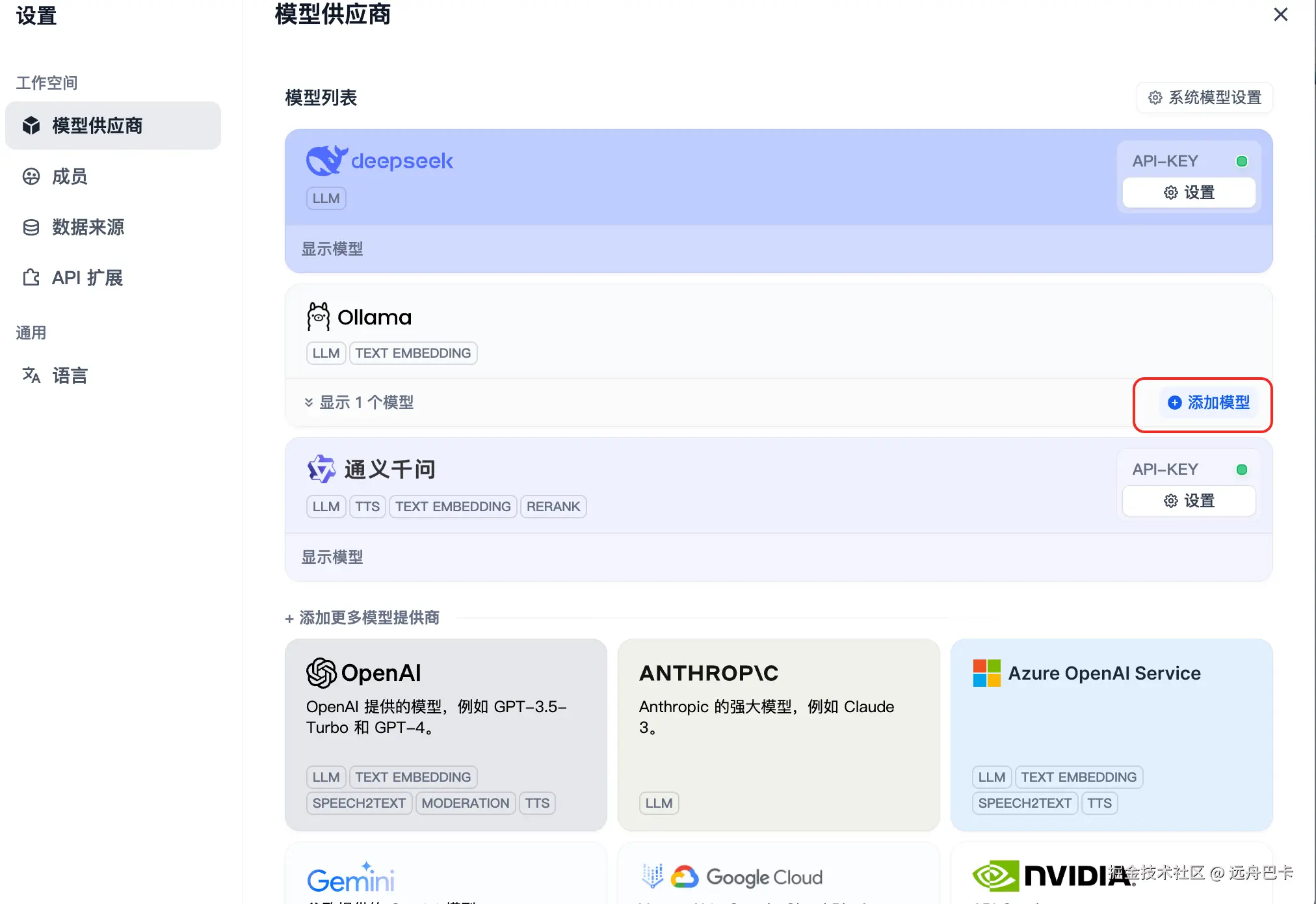Open 系统模型设置 button

point(1205,98)
